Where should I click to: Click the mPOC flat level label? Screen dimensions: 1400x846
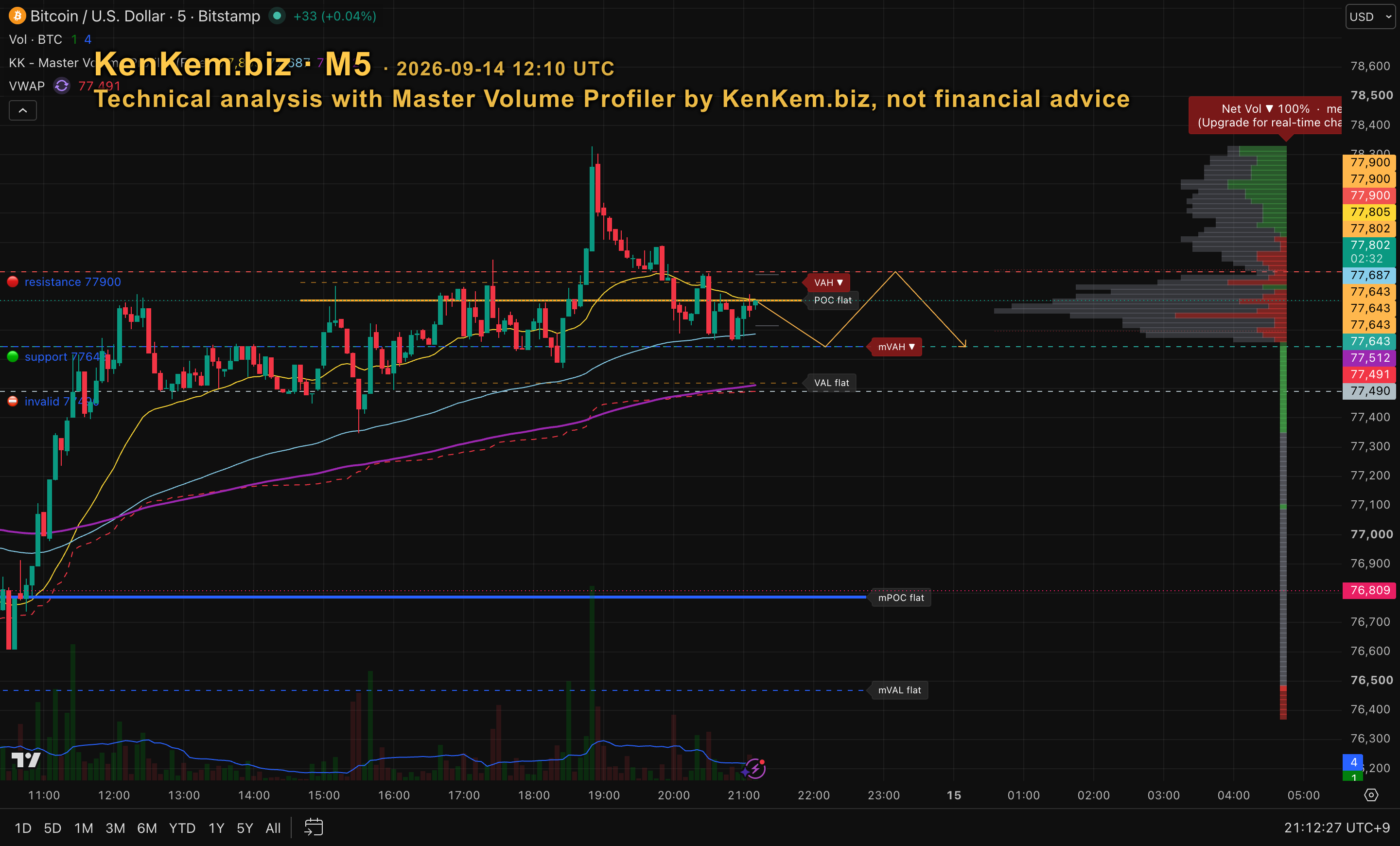[901, 597]
